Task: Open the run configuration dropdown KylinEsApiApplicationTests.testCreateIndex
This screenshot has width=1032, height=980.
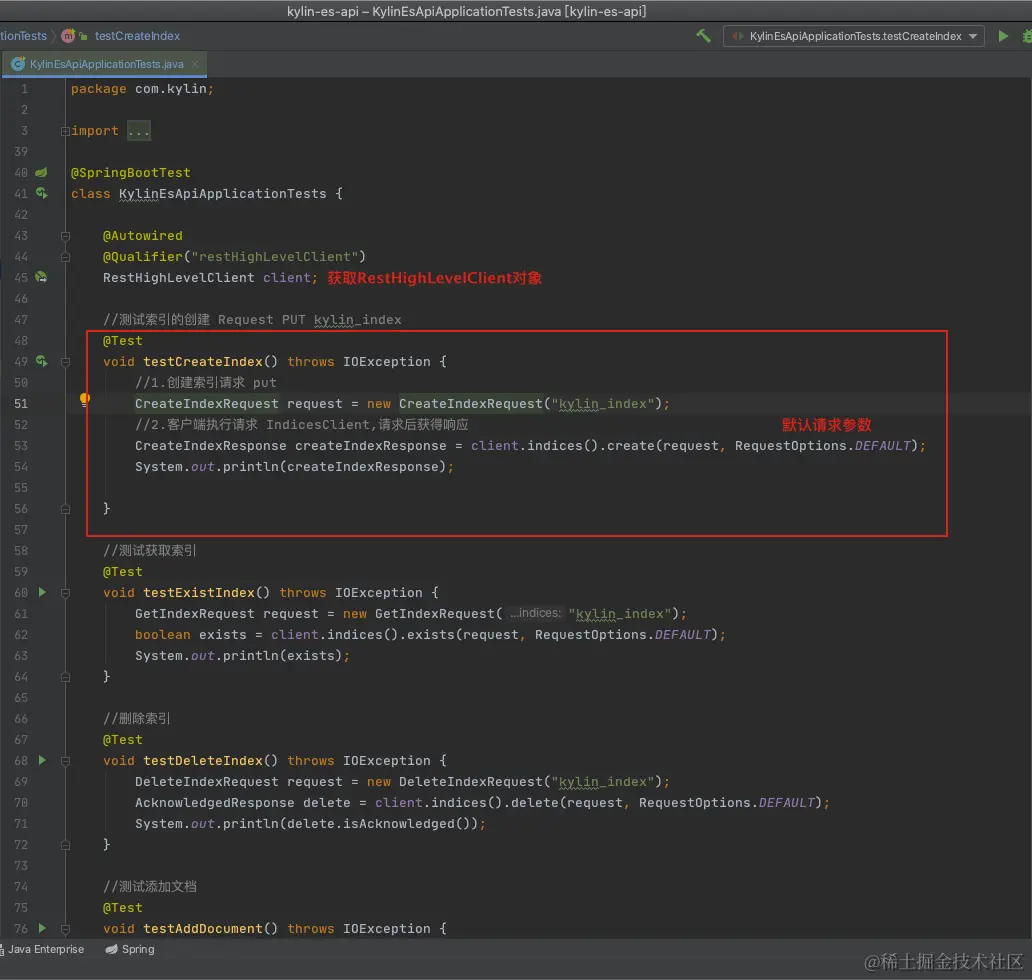Action: pos(854,36)
